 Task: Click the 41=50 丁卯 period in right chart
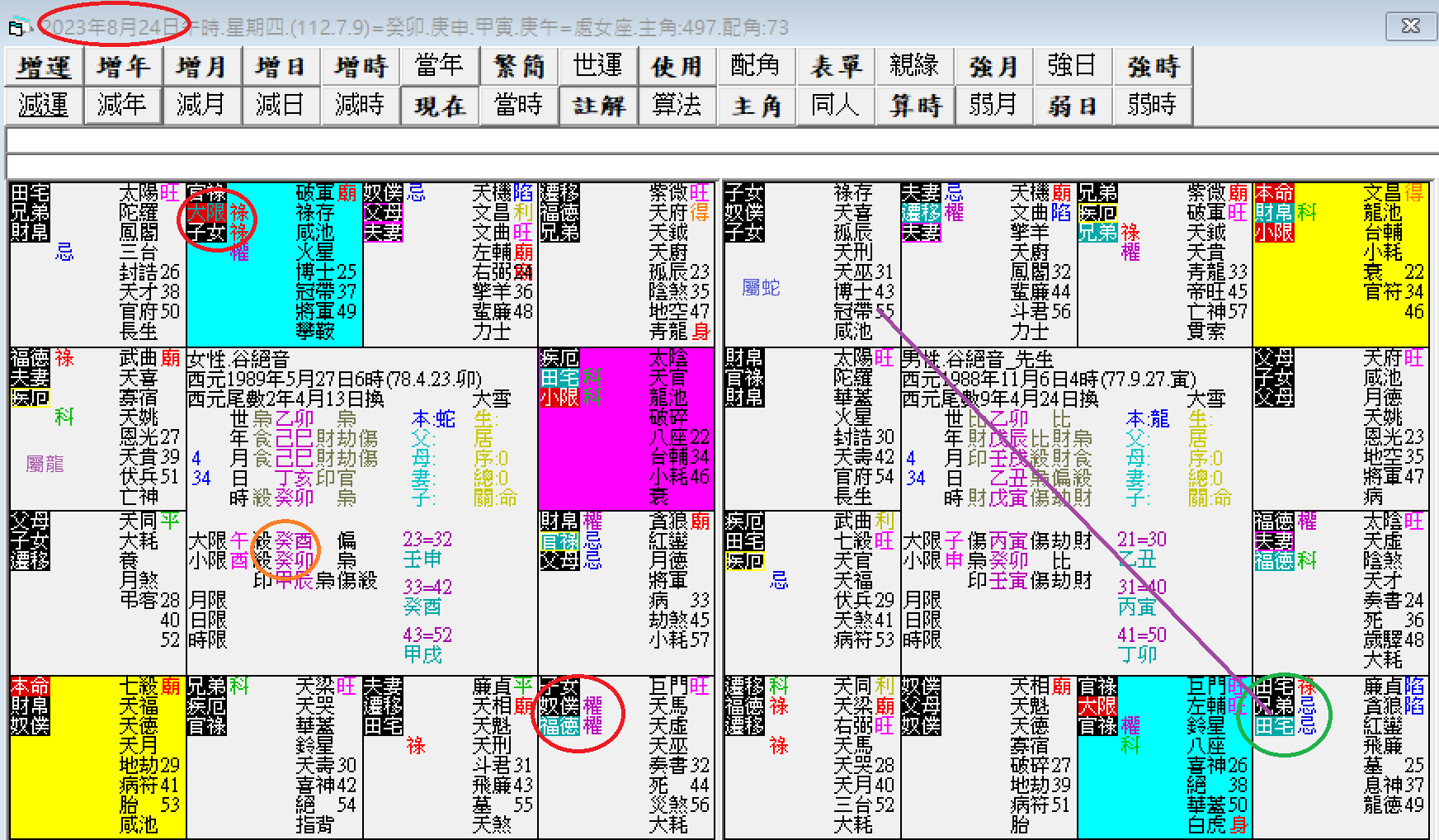tap(1142, 644)
